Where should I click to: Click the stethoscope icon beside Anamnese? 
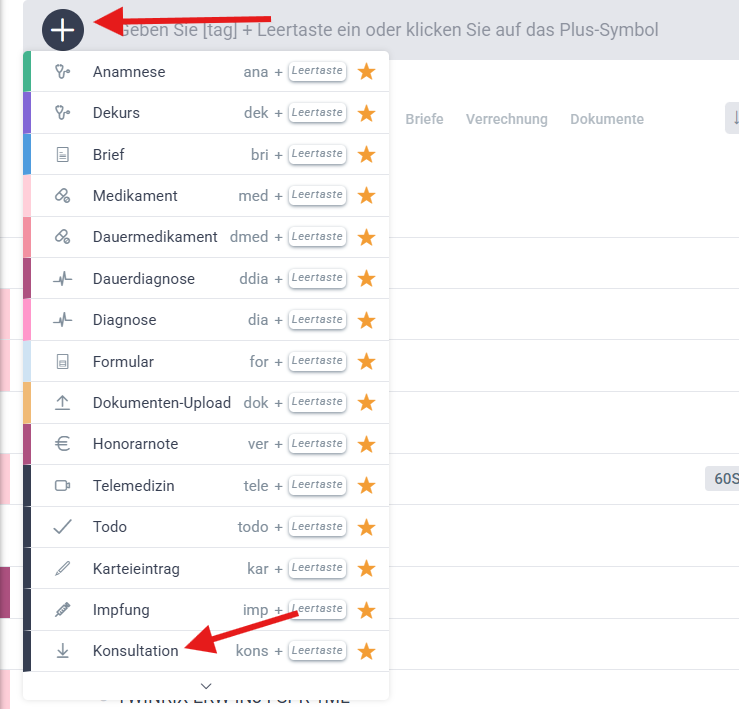(x=63, y=72)
